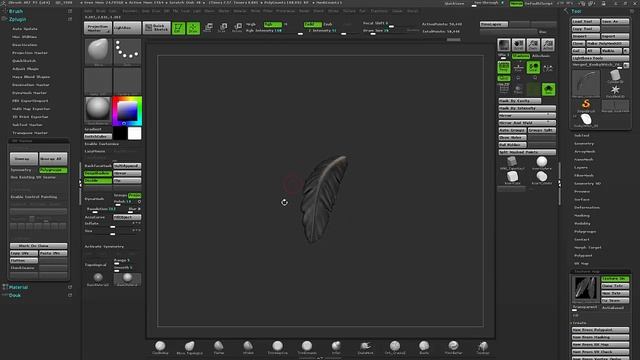Screen dimensions: 640x360
Task: Expand the Masking subpalette
Action: point(582,216)
